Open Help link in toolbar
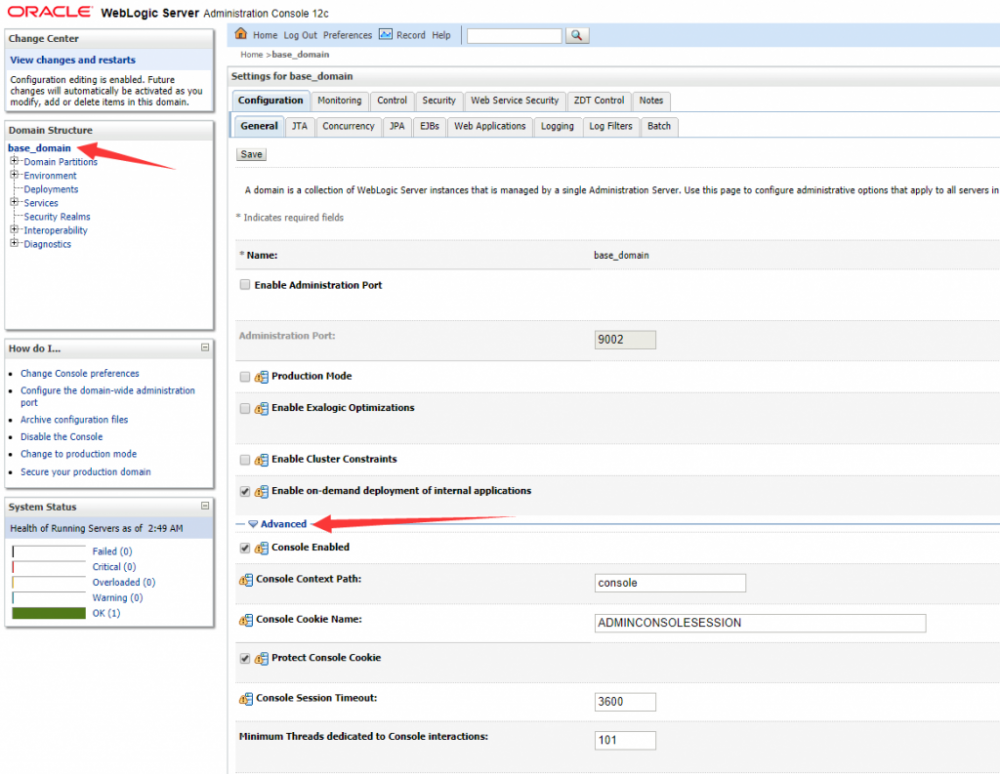The image size is (1000, 774). 441,35
